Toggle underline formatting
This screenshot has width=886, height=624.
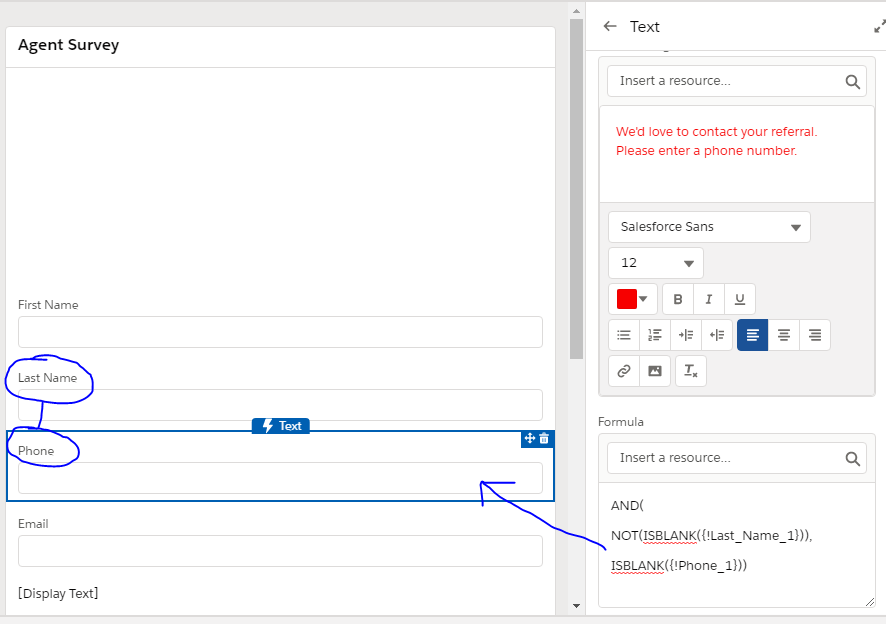pos(740,299)
